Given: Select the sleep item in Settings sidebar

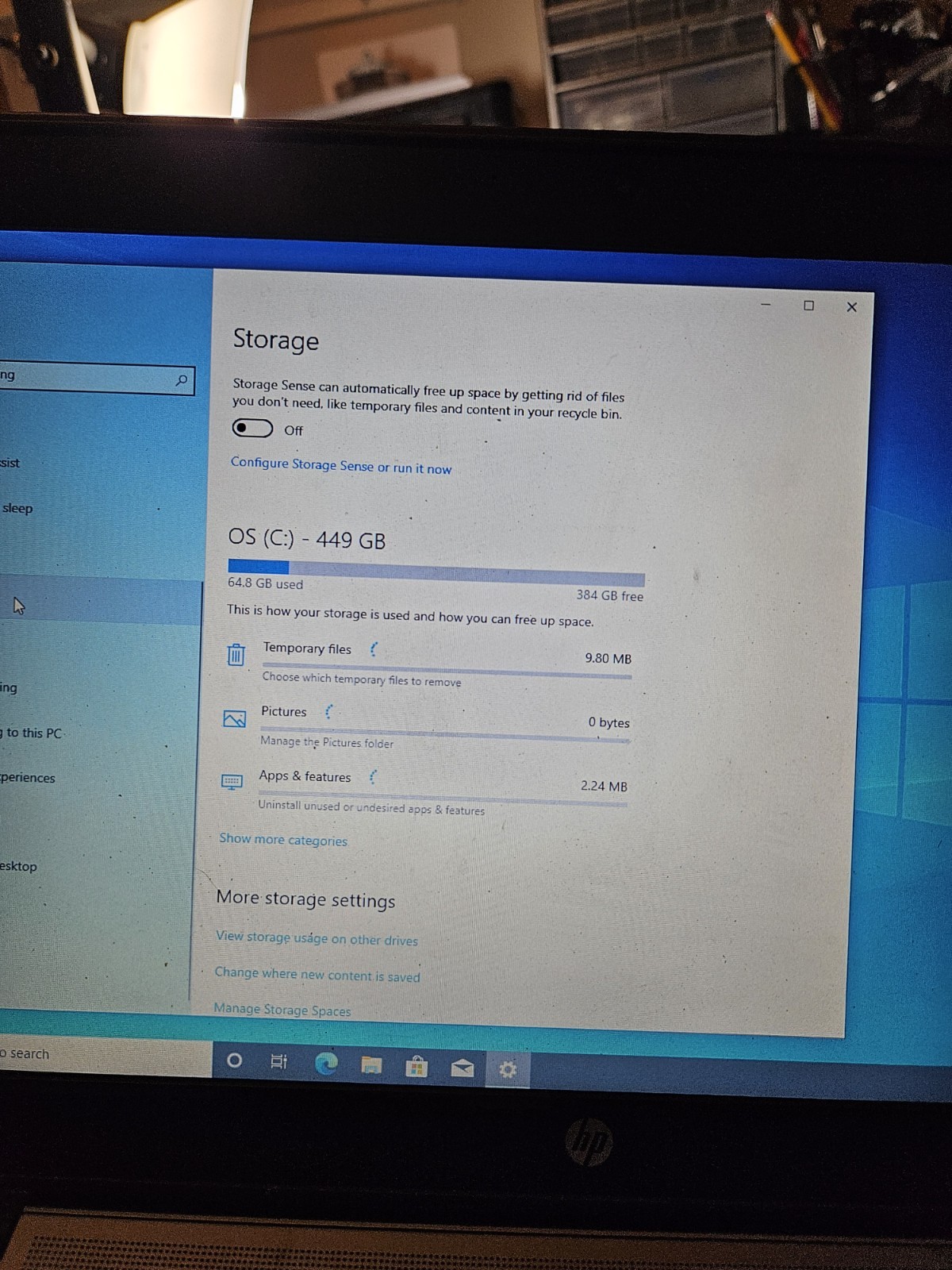Looking at the screenshot, I should tap(17, 508).
